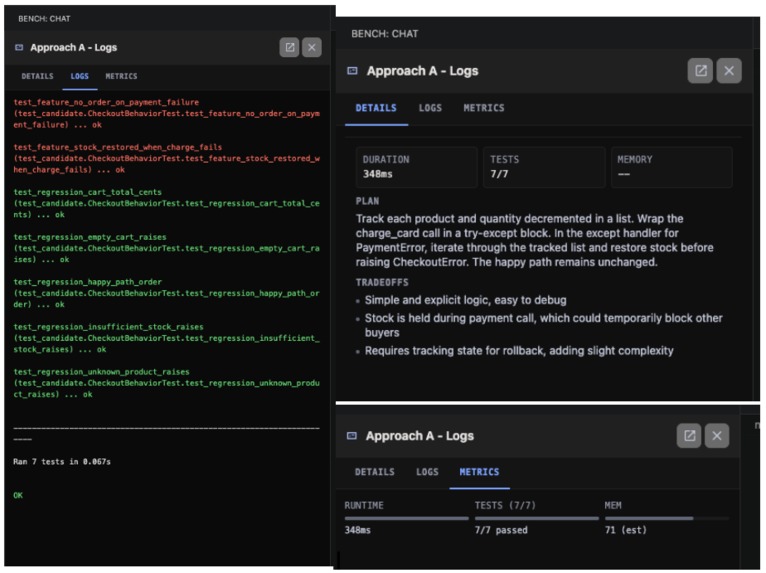Click log line test_feature_stock_restored_when_charge_fails
766x573 pixels.
click(166, 158)
